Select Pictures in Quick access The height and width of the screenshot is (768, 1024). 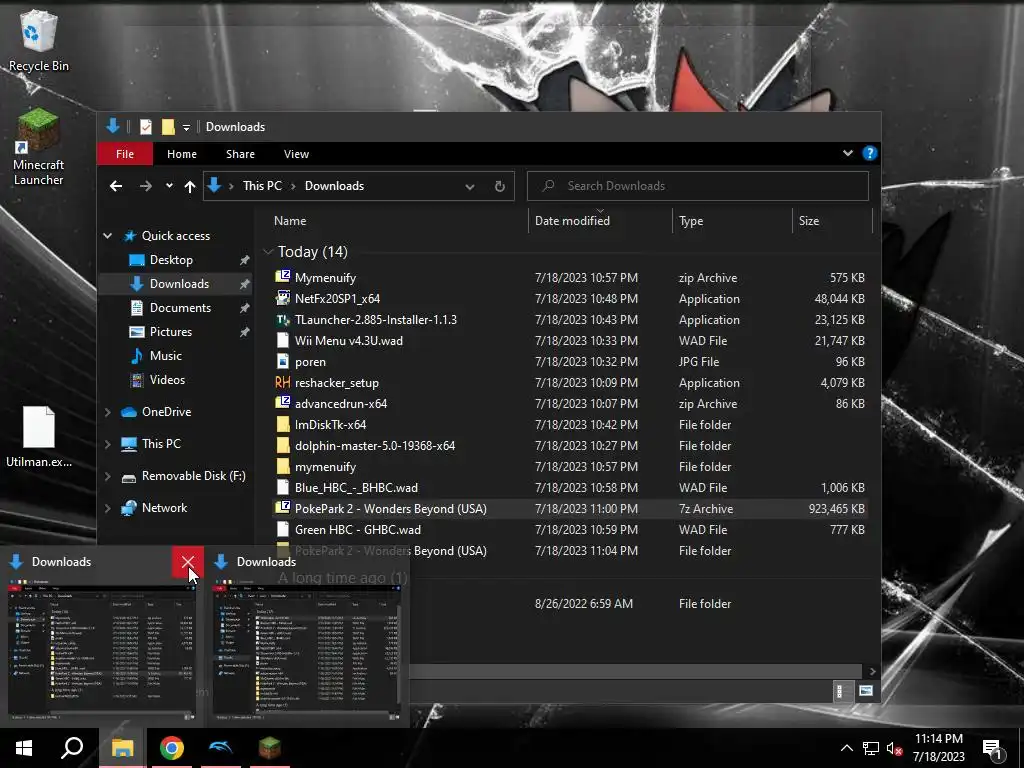pos(170,332)
